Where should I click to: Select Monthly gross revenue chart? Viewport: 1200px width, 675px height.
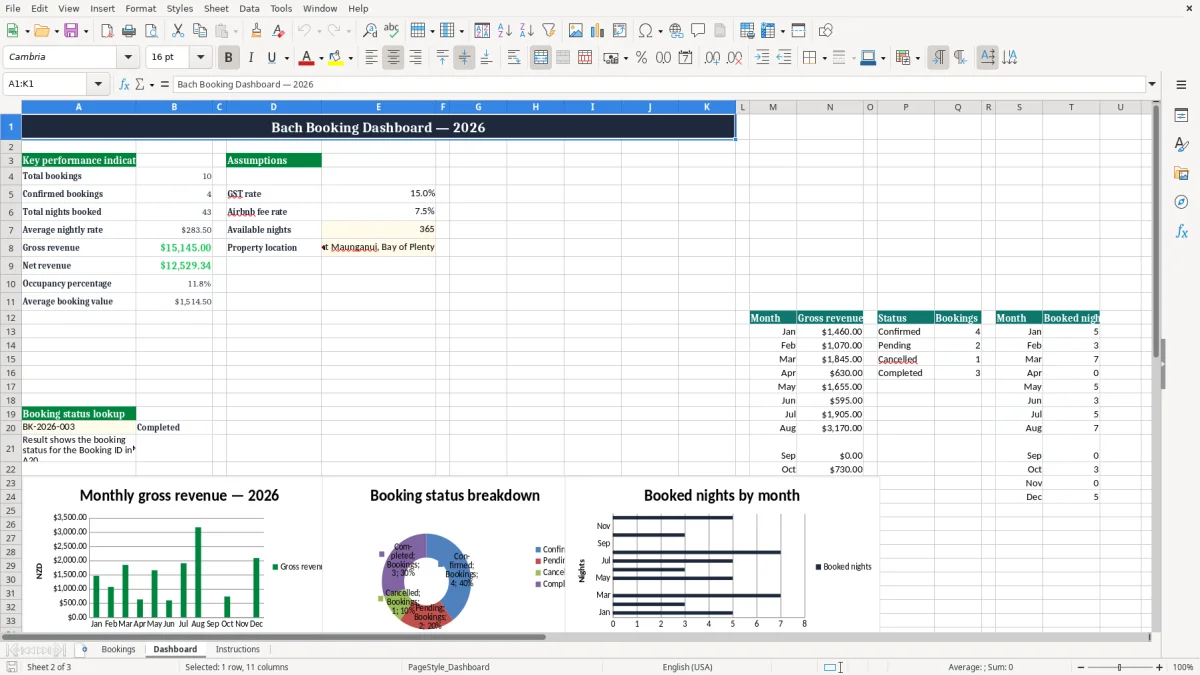[x=172, y=555]
